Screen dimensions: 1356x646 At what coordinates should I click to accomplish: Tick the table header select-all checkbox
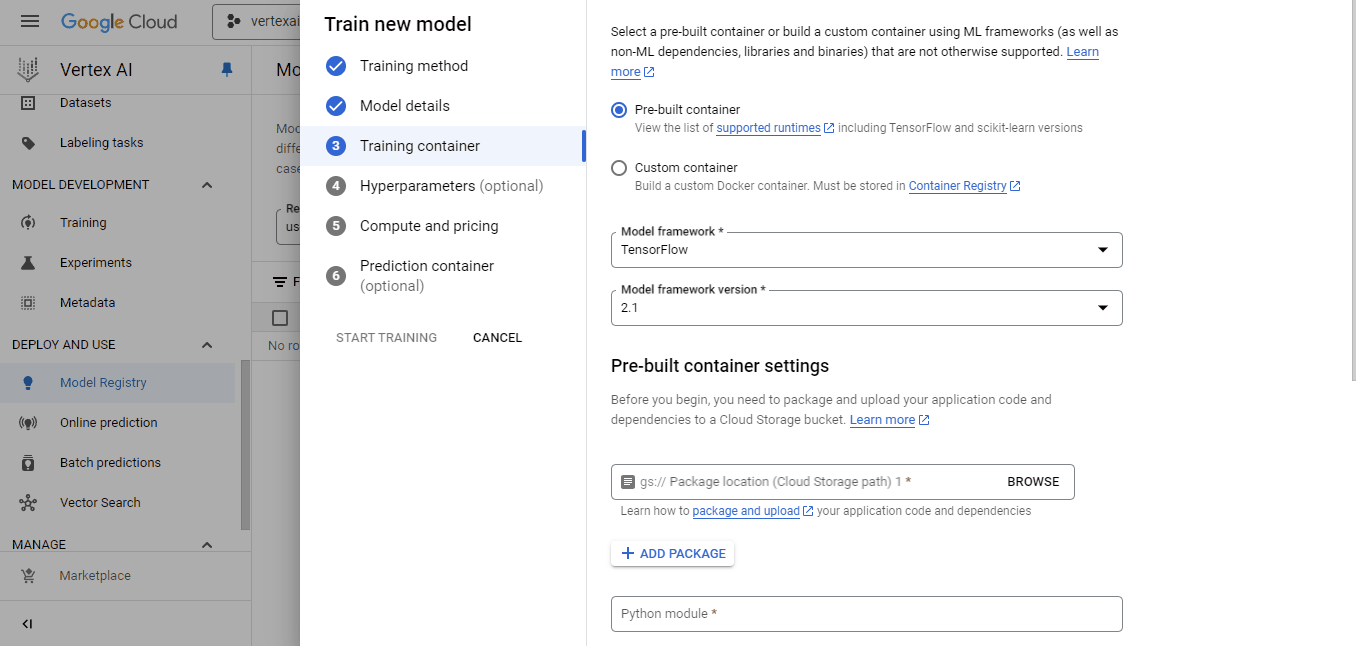pyautogui.click(x=280, y=318)
